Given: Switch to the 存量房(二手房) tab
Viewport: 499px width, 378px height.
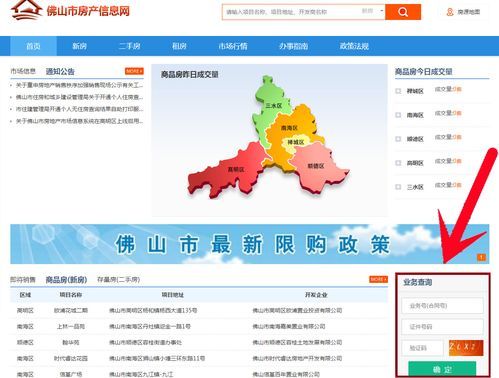Looking at the screenshot, I should tap(118, 279).
